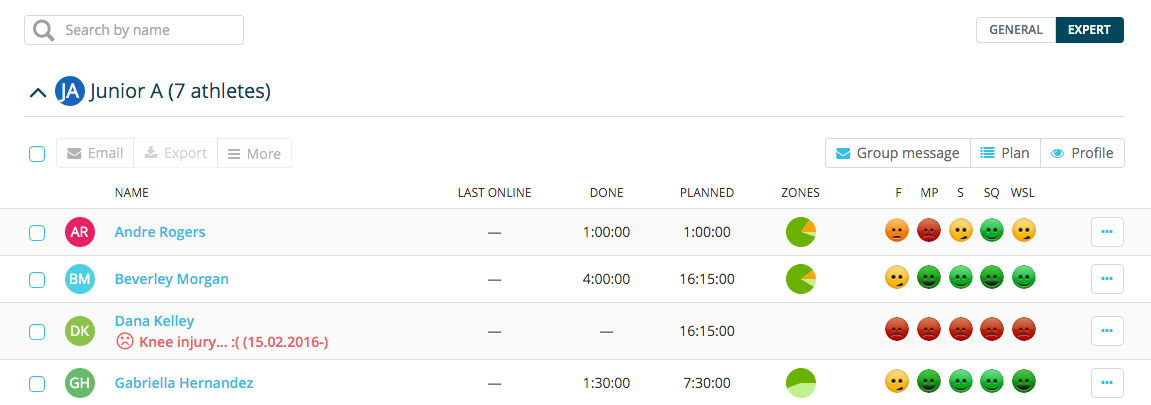Click Beverley Morgan's yellow fatigue face icon

point(896,279)
